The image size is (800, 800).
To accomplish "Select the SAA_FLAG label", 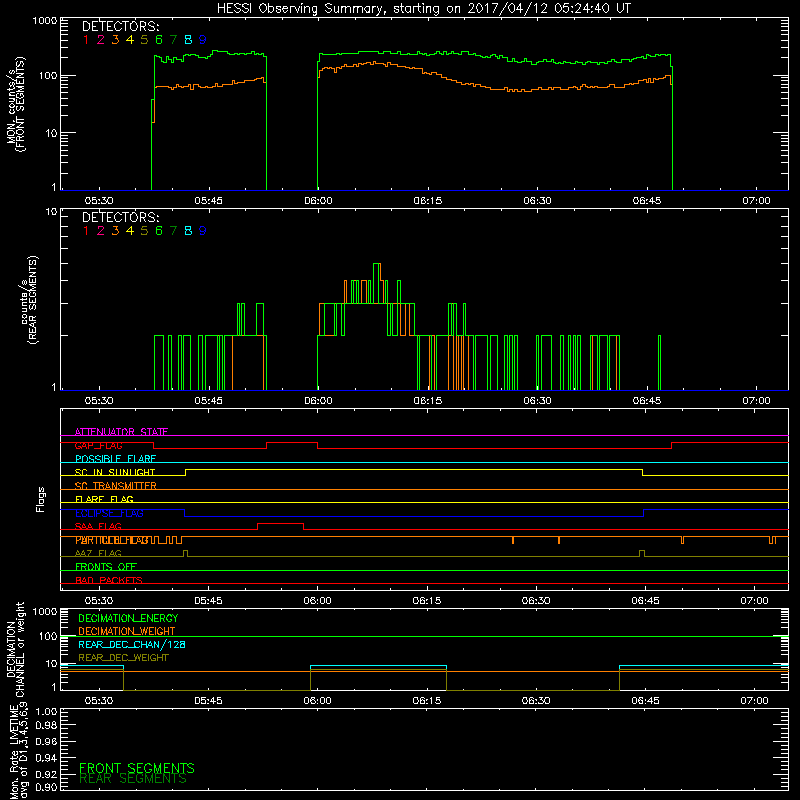I will coord(98,526).
